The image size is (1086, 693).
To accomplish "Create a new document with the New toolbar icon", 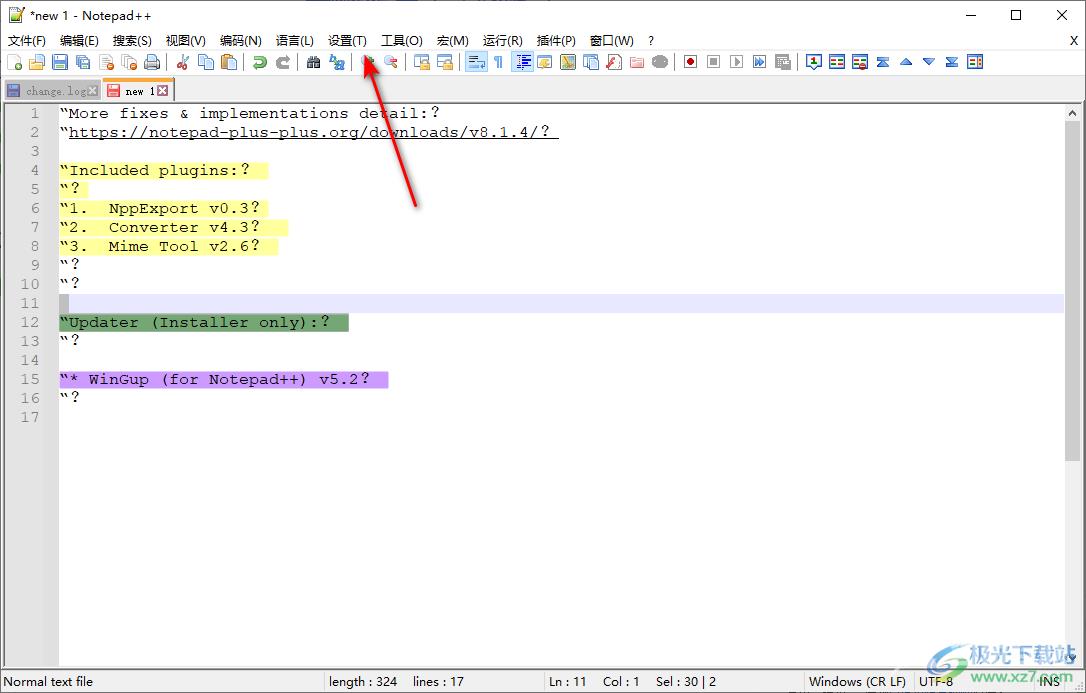I will (x=15, y=62).
